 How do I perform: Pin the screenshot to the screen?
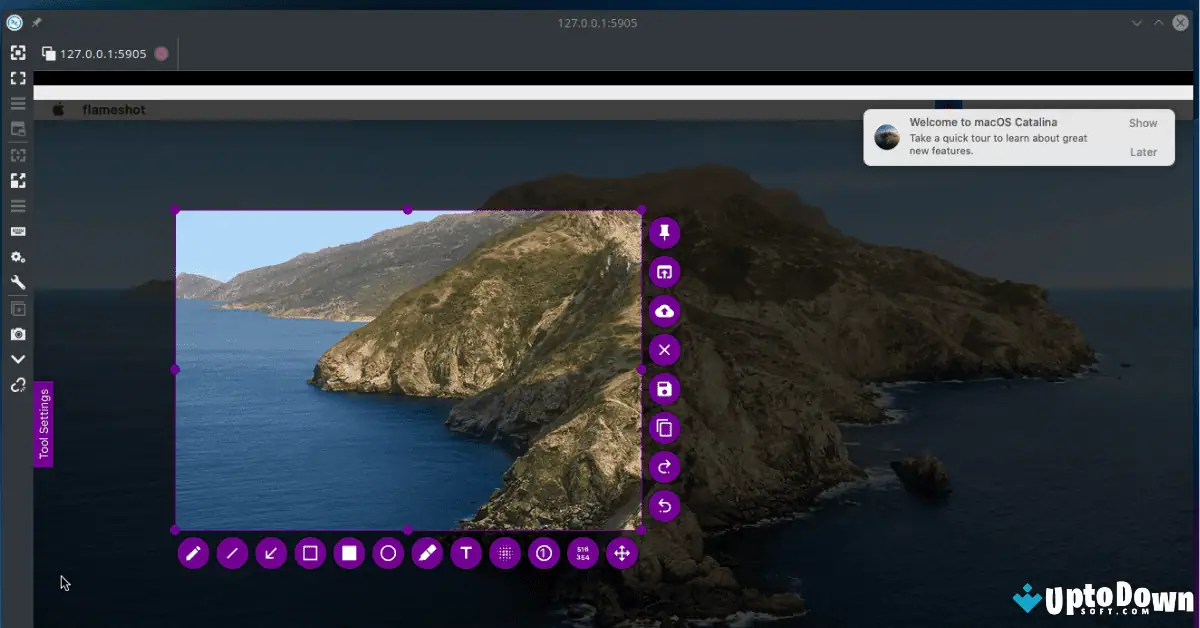[x=664, y=232]
